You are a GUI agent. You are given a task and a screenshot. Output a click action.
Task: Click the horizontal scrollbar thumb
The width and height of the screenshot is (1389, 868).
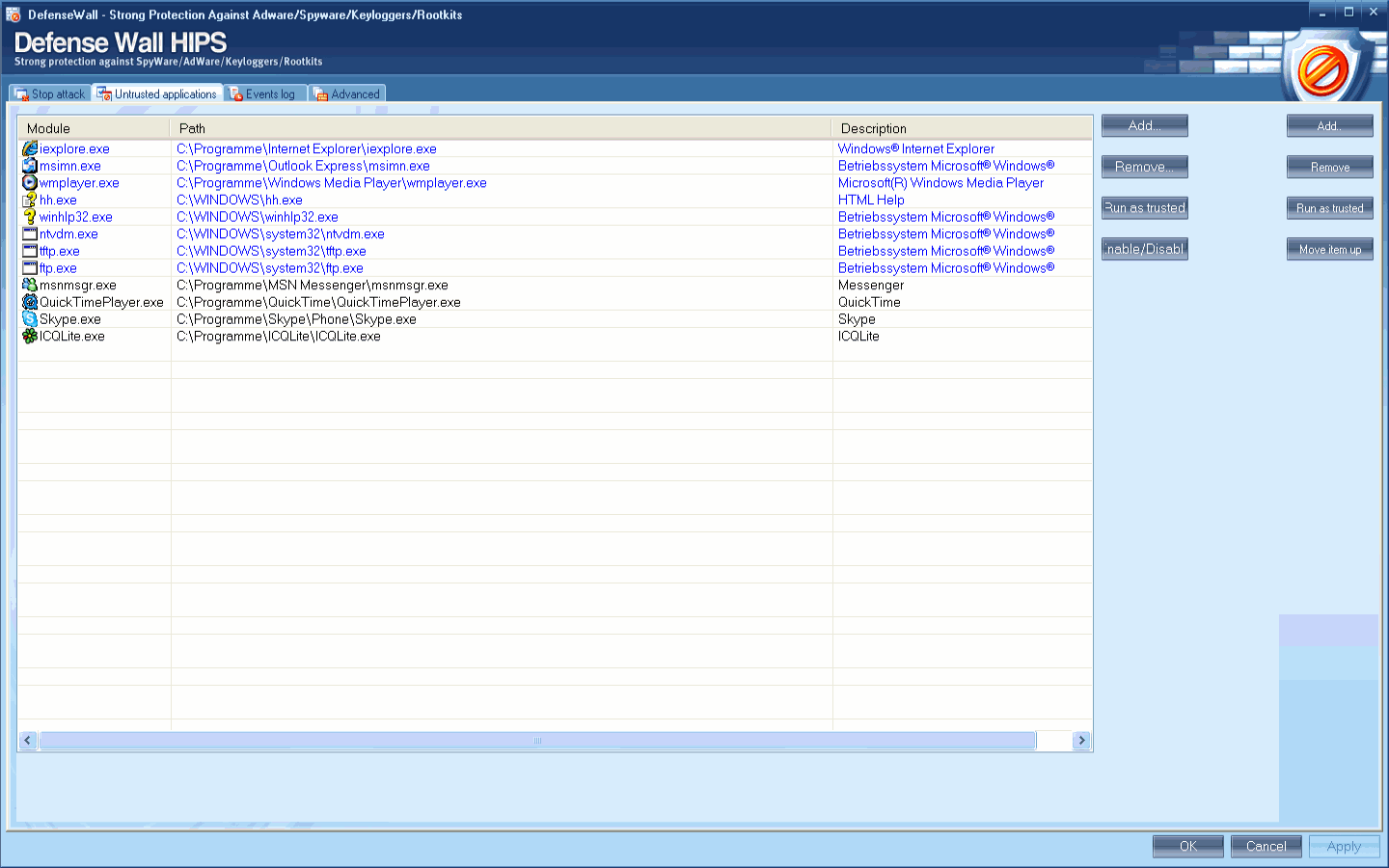[537, 741]
